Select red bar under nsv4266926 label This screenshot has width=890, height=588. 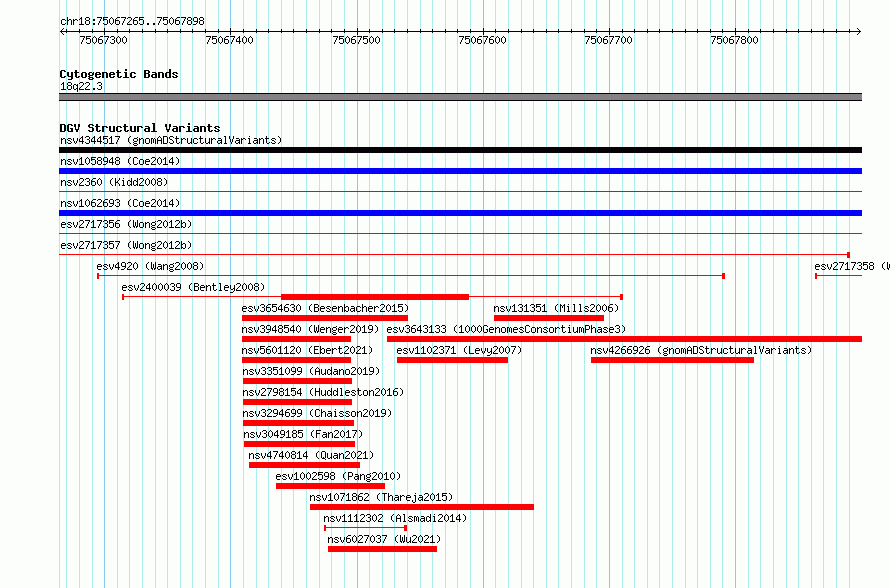(673, 360)
